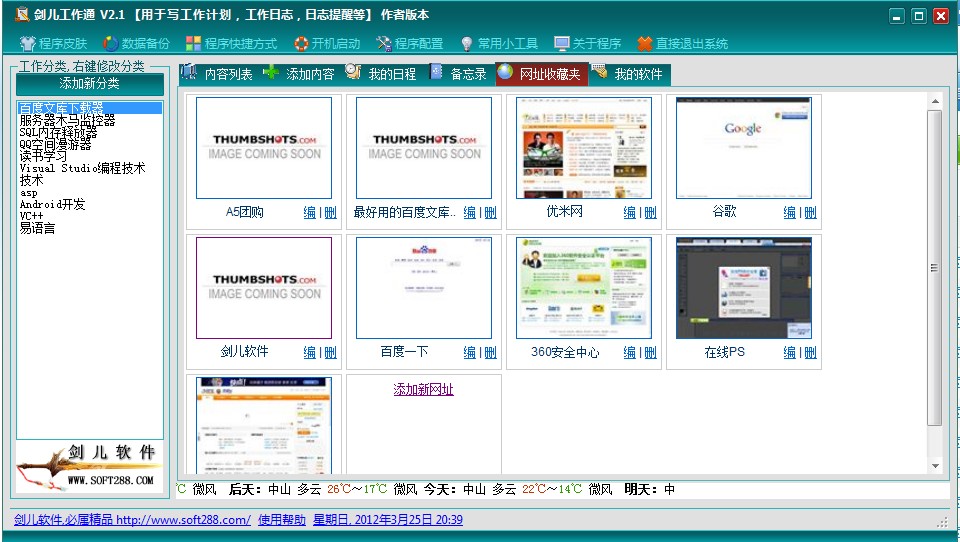
Task: Click the 开机启动 lifebuoy icon
Action: click(301, 43)
